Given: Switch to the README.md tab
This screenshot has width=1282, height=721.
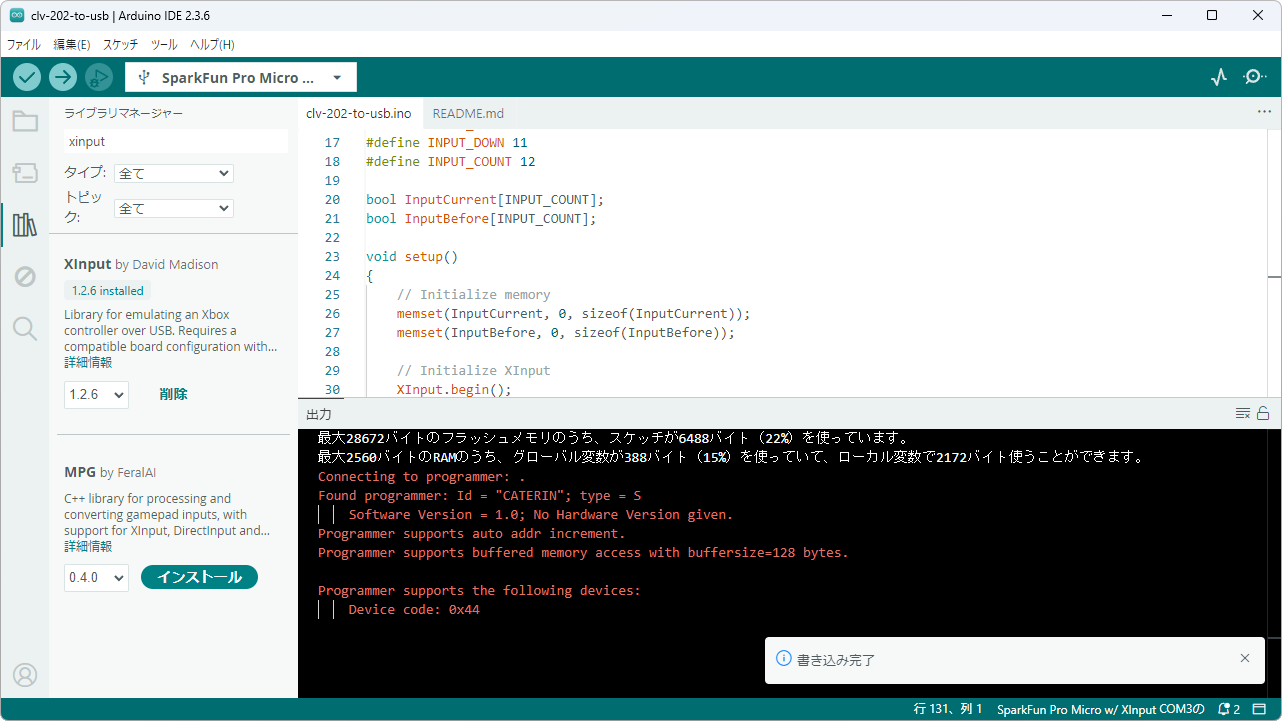Looking at the screenshot, I should point(468,113).
